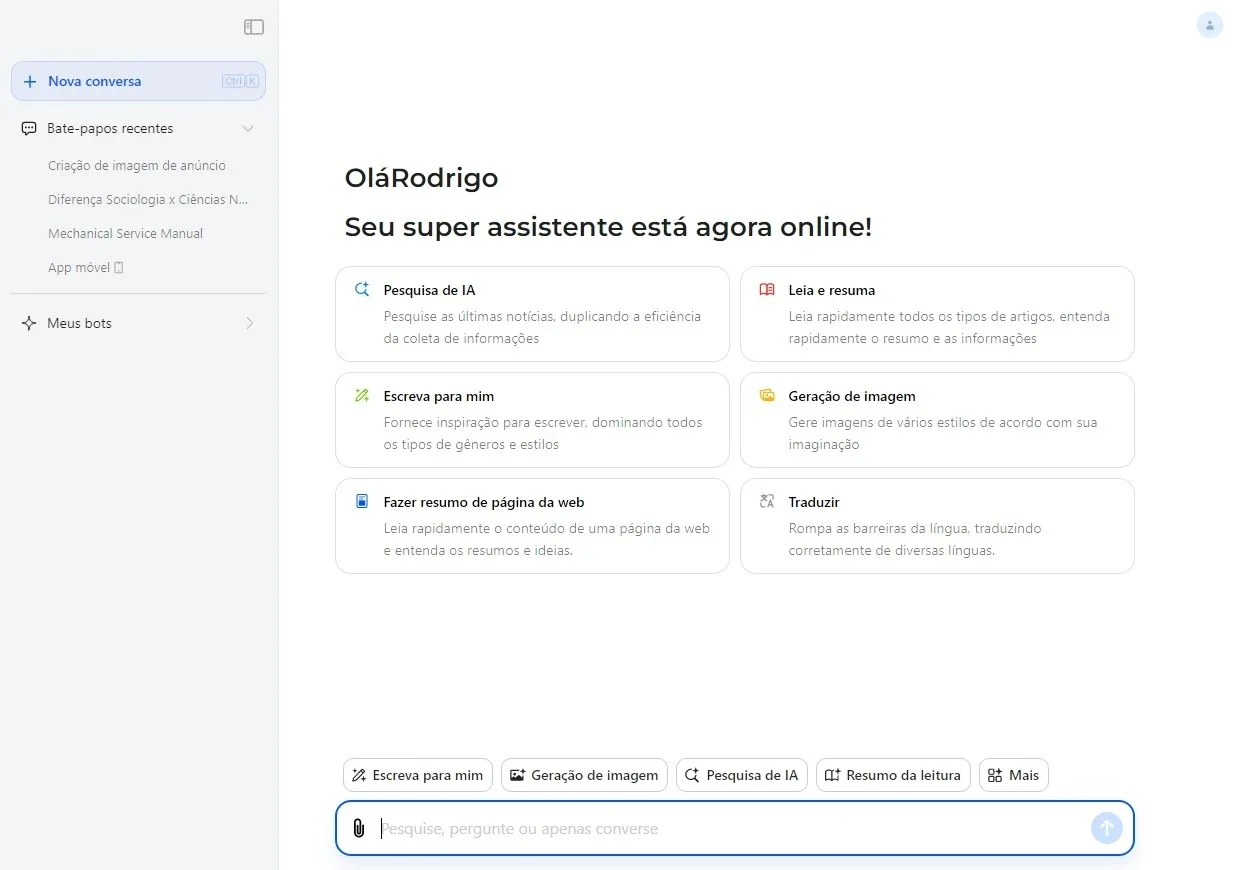This screenshot has width=1243, height=870.
Task: Open the user profile avatar
Action: [x=1210, y=25]
